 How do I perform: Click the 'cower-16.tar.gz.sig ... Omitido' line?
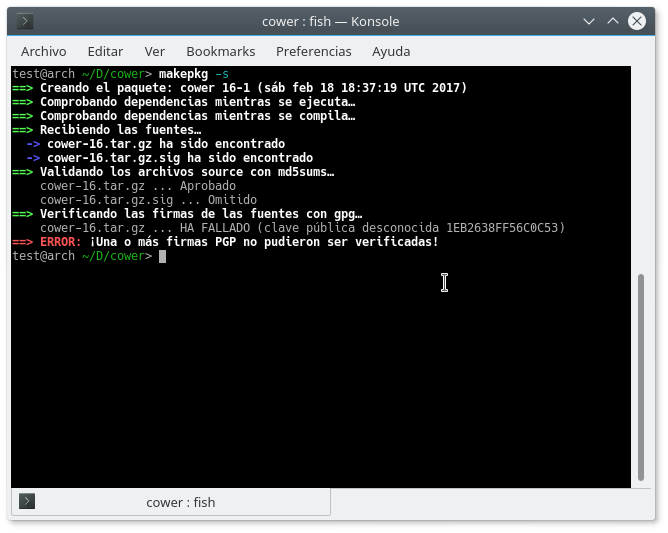[x=149, y=200]
